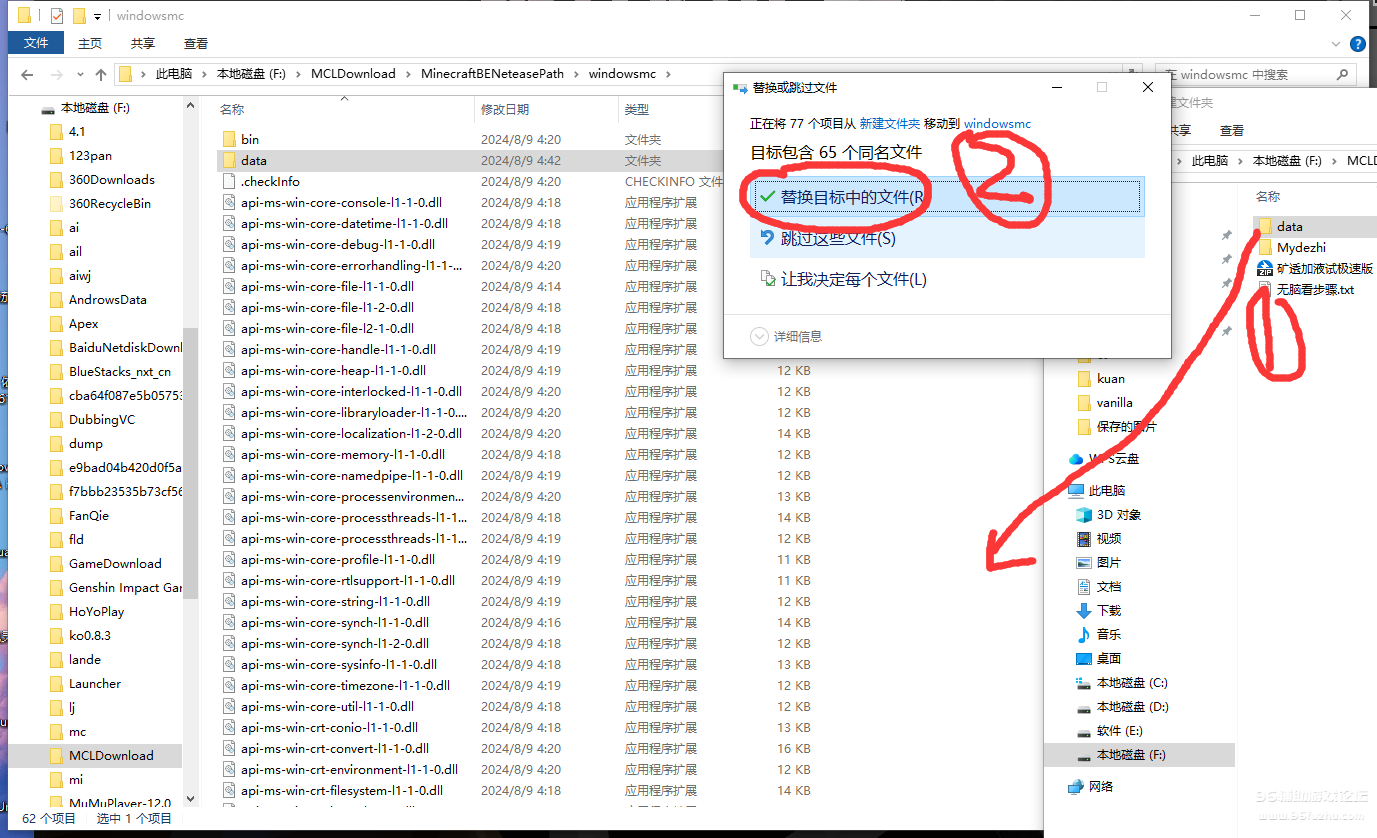Expand the ribbon using the chevron near Help
This screenshot has height=838, width=1377.
1336,44
